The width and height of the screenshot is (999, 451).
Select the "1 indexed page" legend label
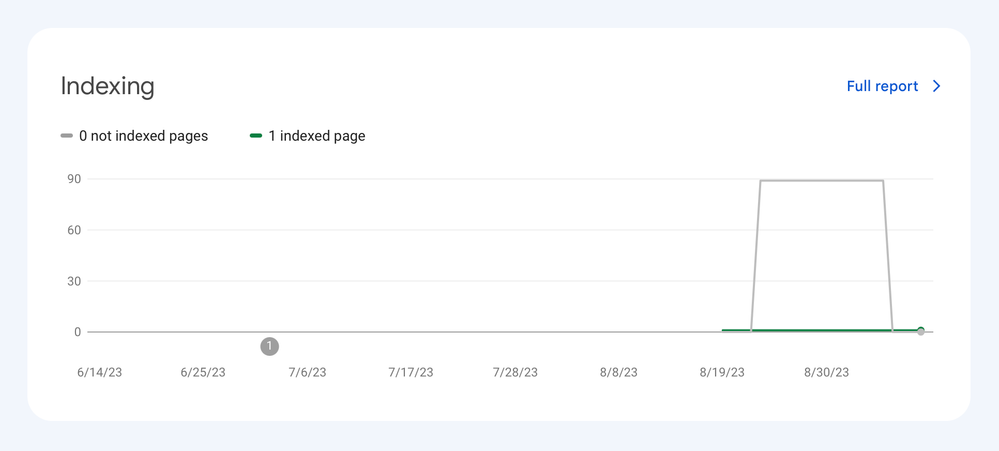point(316,136)
